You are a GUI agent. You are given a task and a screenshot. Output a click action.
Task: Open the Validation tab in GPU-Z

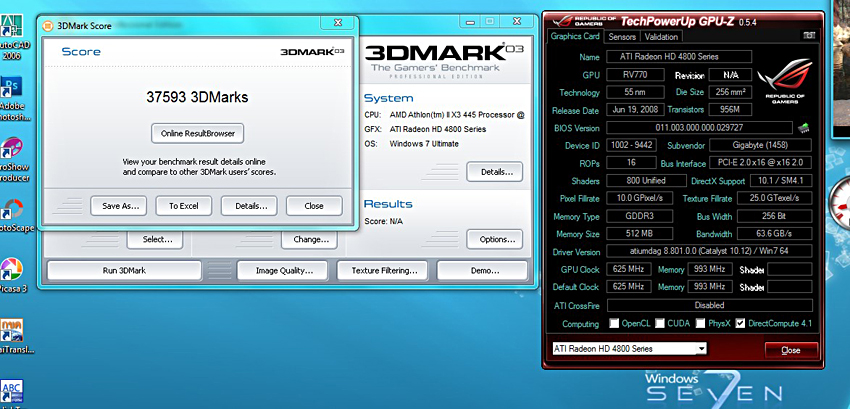click(661, 37)
